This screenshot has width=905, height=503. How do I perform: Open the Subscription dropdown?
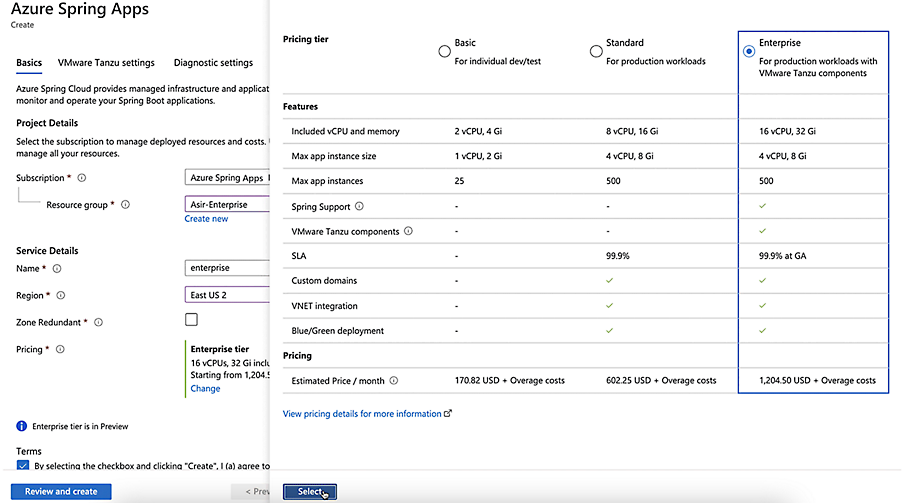click(x=228, y=178)
